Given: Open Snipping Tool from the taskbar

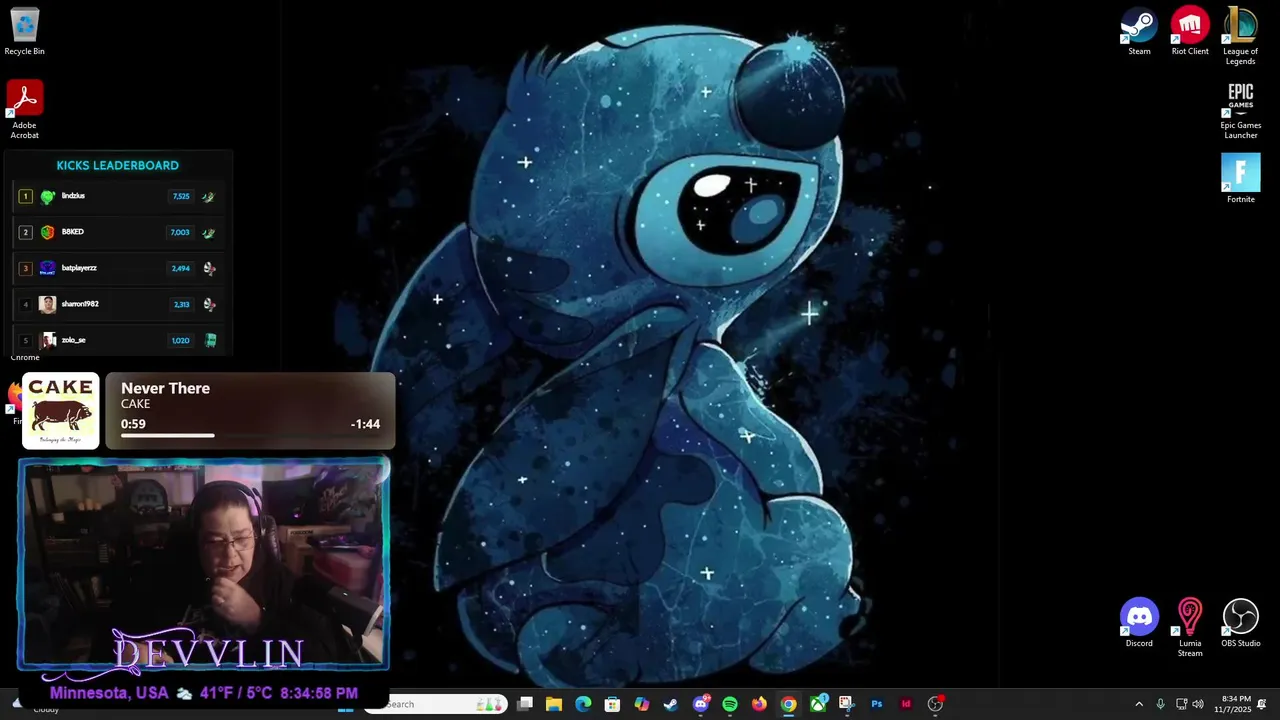Looking at the screenshot, I should tap(847, 704).
